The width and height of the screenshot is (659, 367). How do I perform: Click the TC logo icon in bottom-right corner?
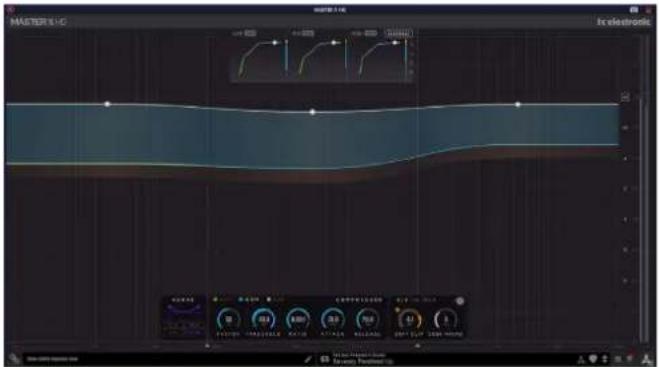646,359
